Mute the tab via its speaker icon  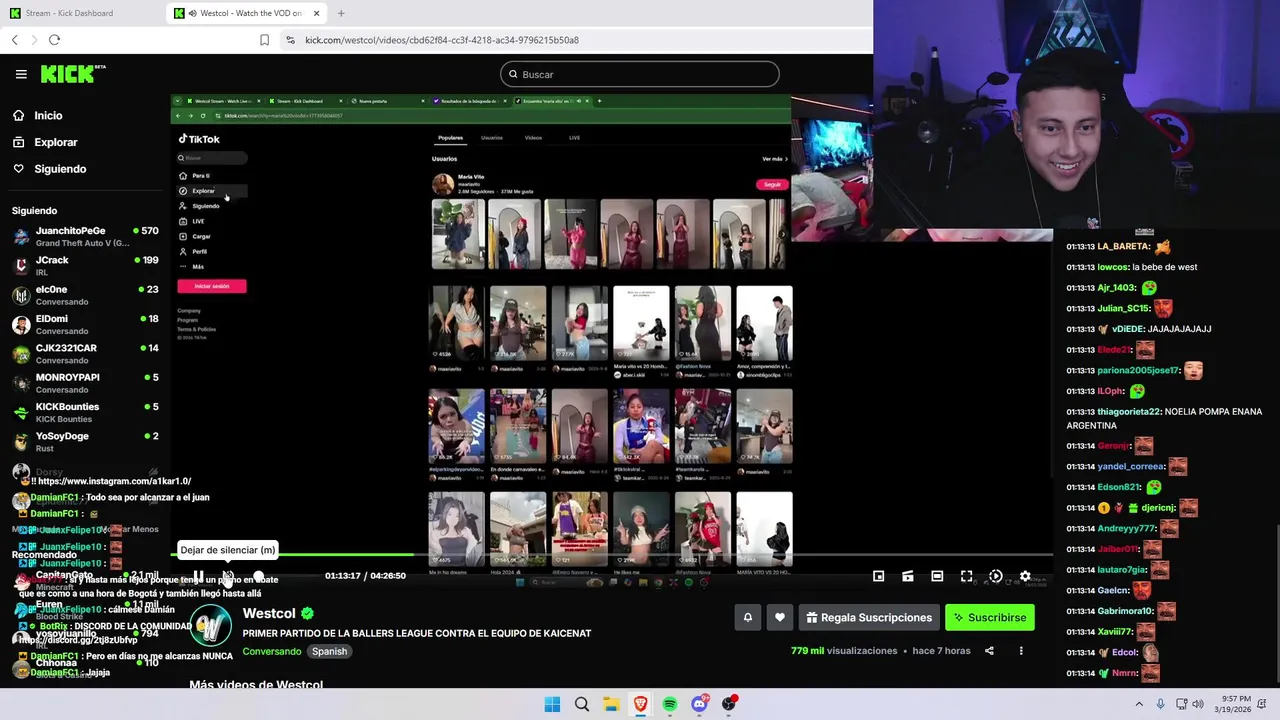[x=192, y=13]
